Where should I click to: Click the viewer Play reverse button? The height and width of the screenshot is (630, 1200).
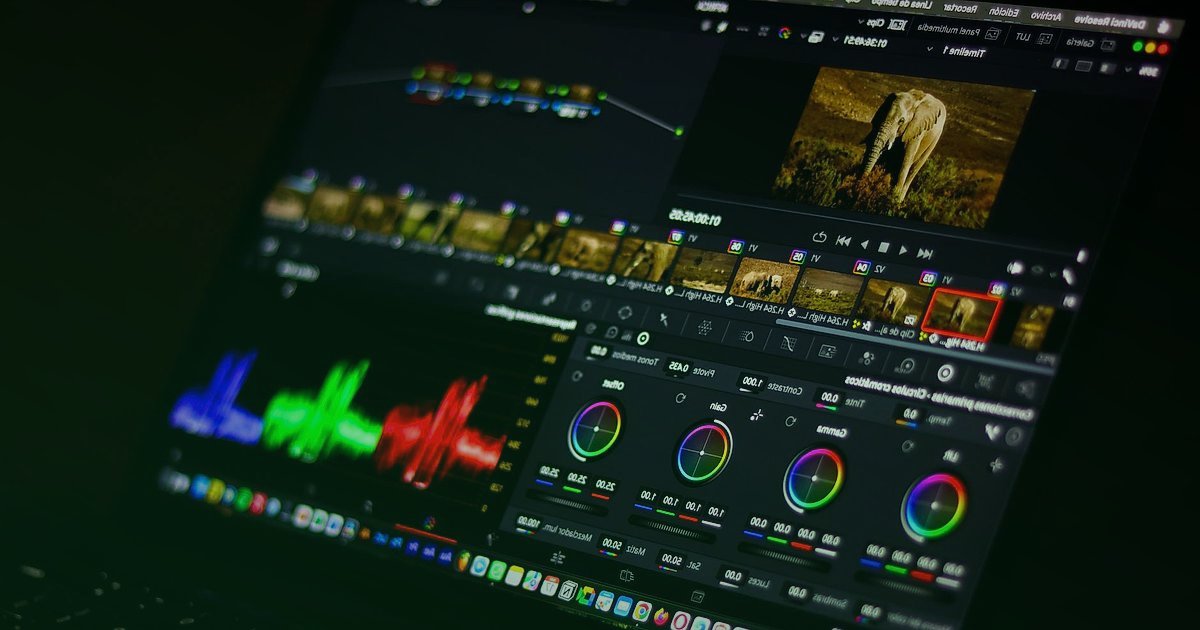(x=904, y=249)
